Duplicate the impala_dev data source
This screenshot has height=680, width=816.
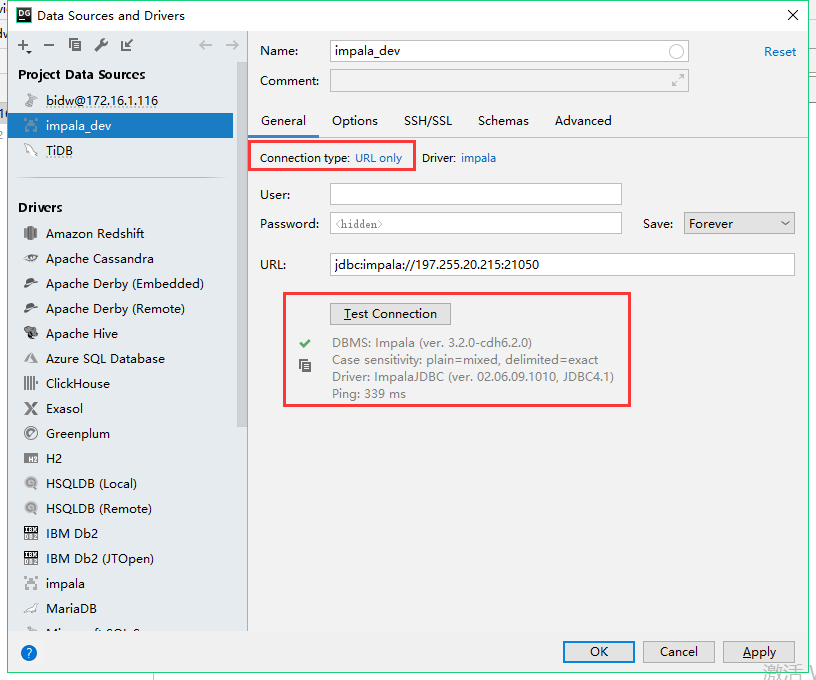[x=74, y=45]
